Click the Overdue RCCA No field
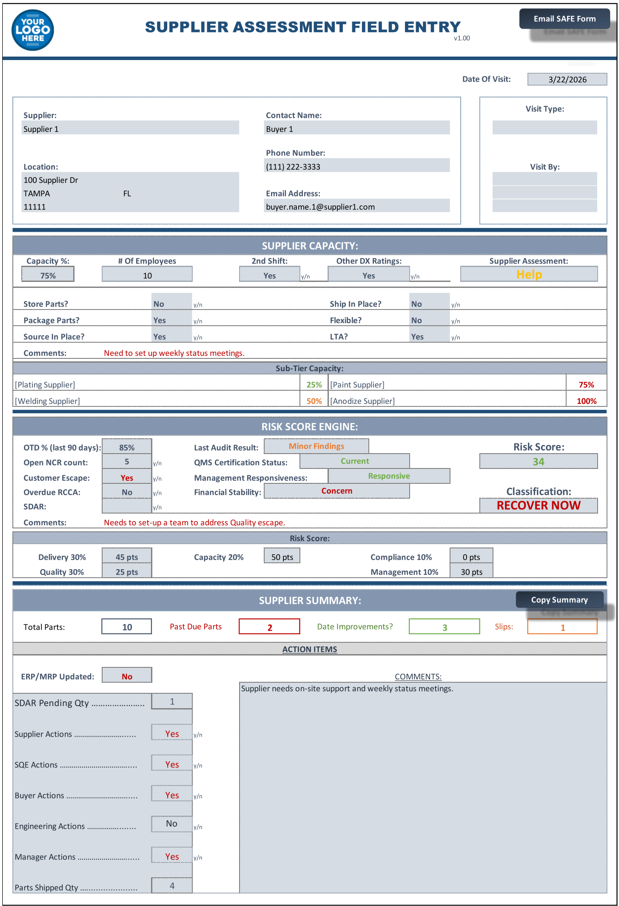This screenshot has height=906, width=619. 127,492
